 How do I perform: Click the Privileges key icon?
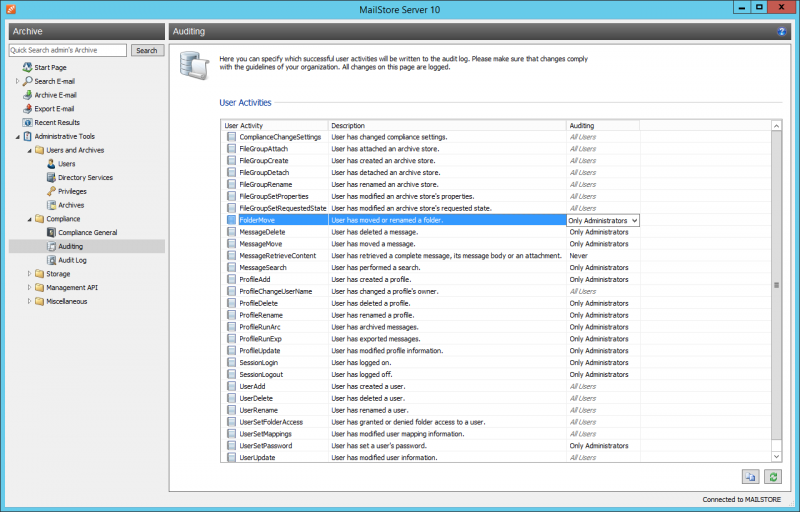(x=51, y=191)
